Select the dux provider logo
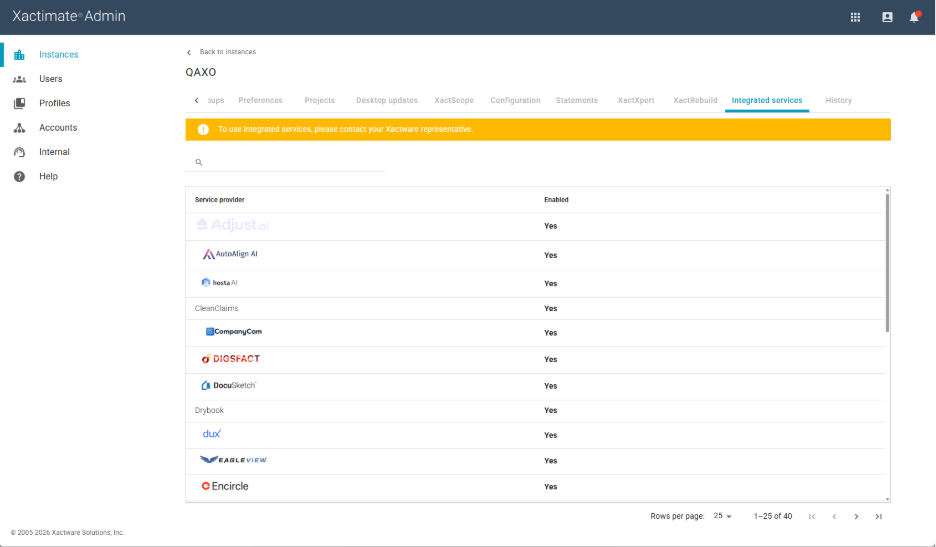 click(212, 434)
